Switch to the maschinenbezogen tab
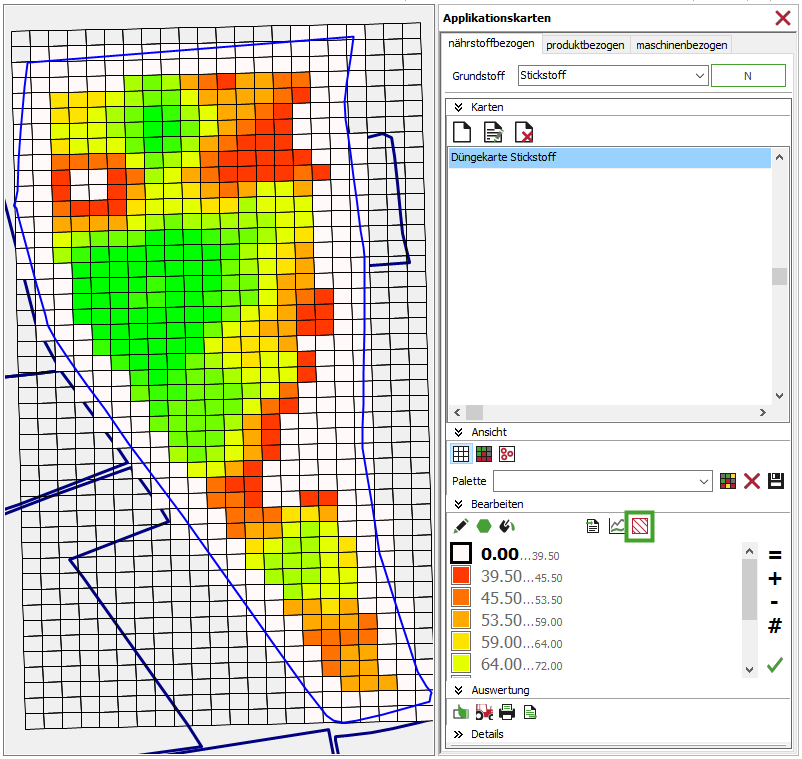The image size is (802, 759). [681, 45]
